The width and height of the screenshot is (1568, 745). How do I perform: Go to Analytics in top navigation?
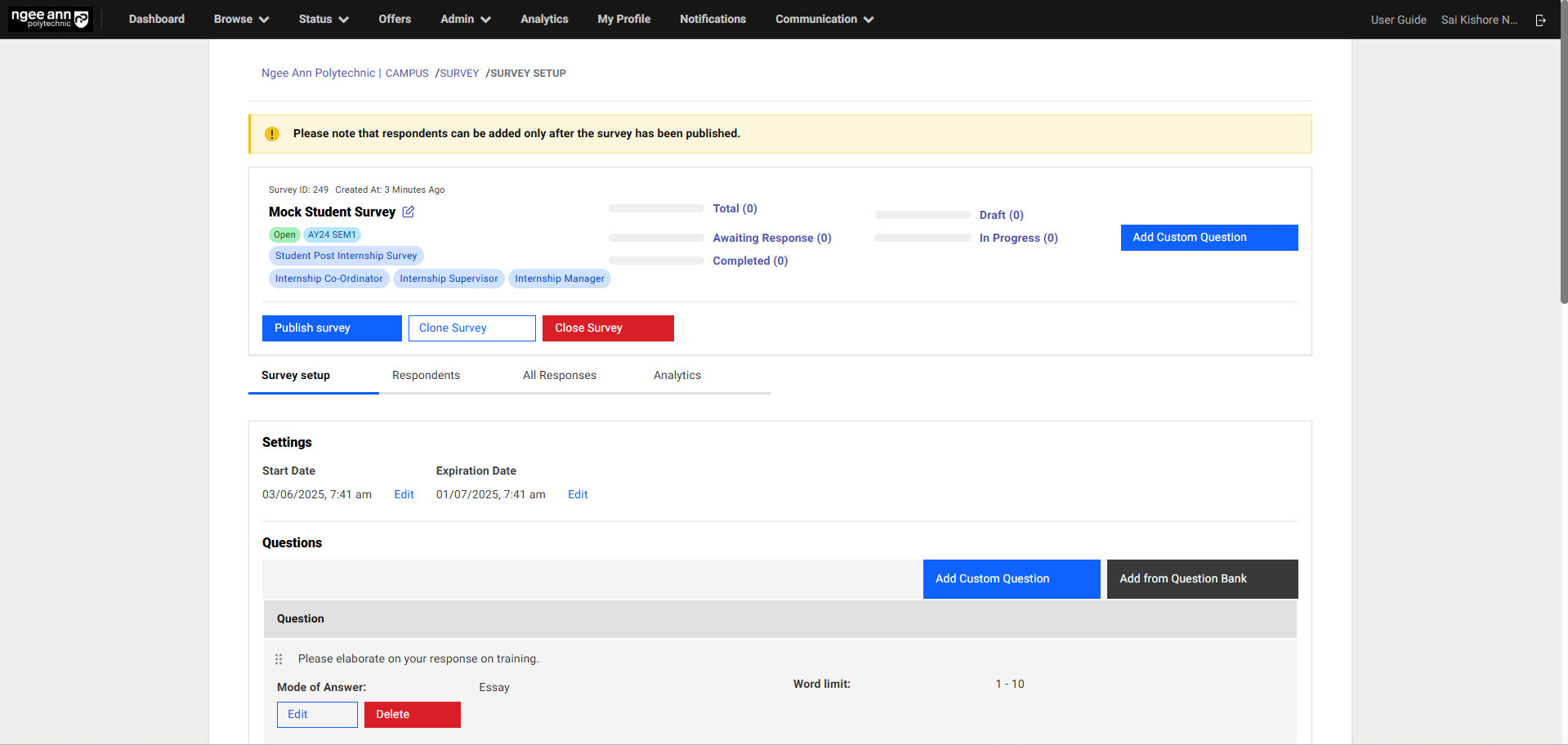pos(544,19)
